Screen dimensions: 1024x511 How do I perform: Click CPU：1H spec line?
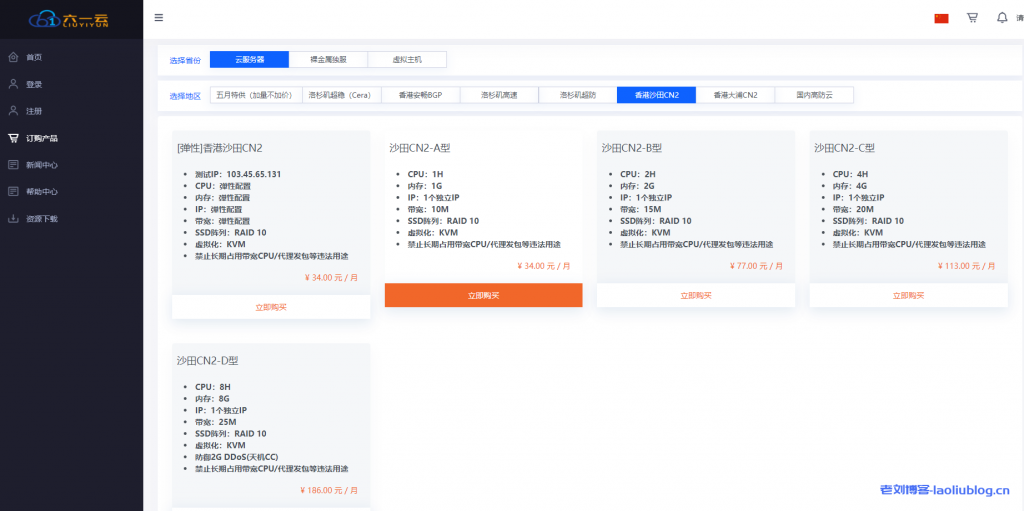point(425,174)
